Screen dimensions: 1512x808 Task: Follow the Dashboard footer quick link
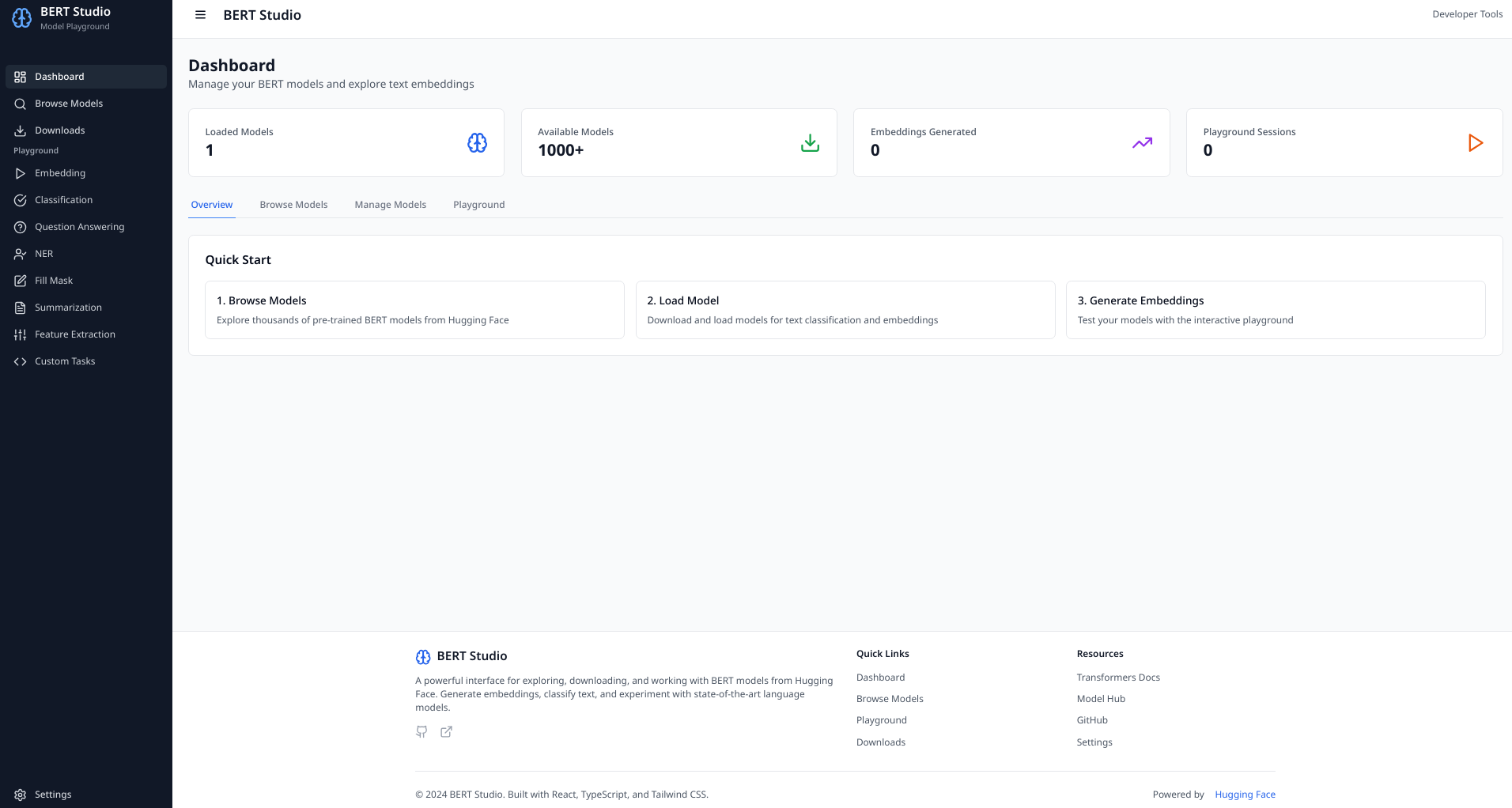coord(880,678)
